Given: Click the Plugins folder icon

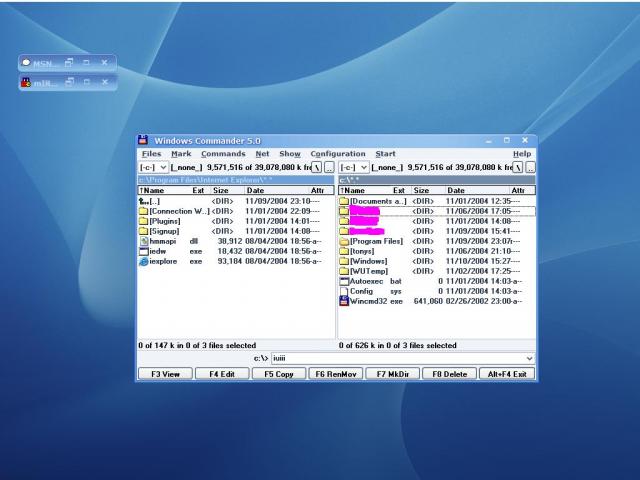Looking at the screenshot, I should point(143,221).
